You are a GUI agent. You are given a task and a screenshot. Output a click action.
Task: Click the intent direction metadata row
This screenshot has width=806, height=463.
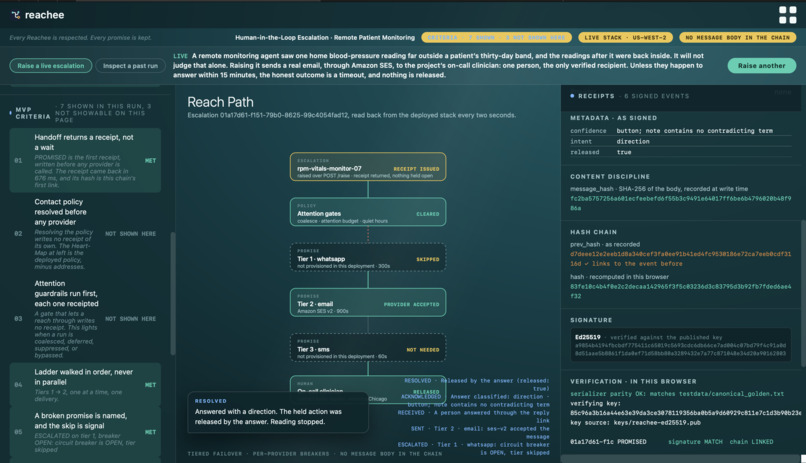tap(680, 141)
